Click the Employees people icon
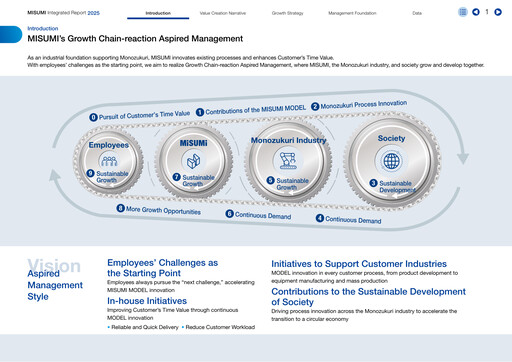The width and height of the screenshot is (512, 362). pos(109,161)
